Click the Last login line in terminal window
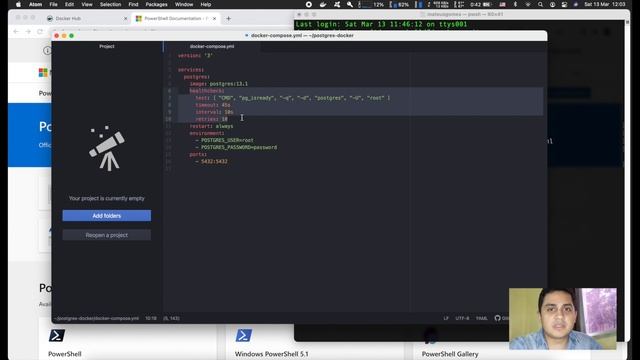The height and width of the screenshot is (360, 640). click(381, 24)
